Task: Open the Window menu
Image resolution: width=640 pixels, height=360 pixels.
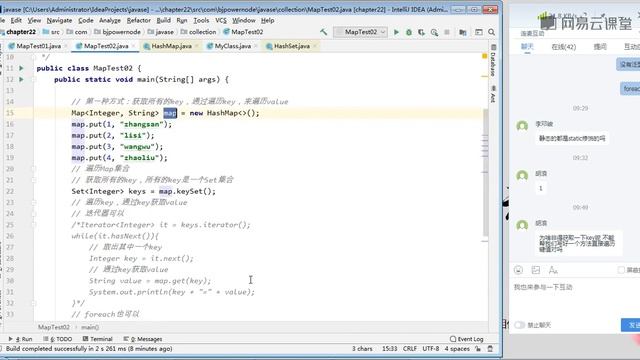Action: coord(244,20)
